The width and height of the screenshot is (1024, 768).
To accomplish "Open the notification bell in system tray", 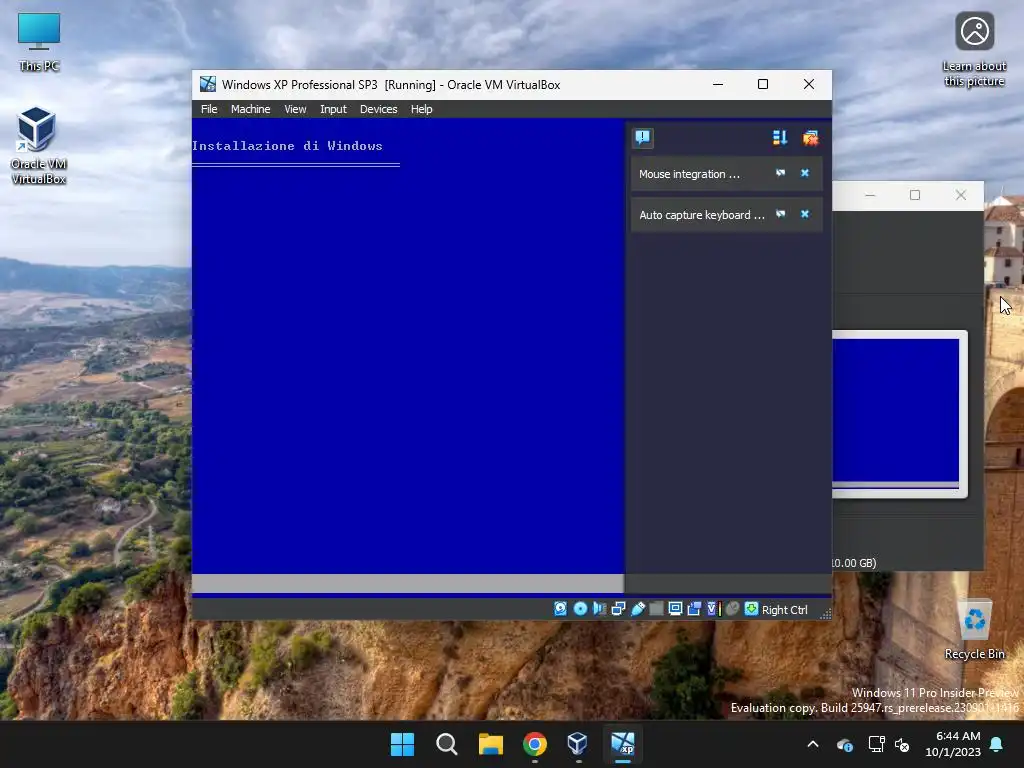I will 997,744.
